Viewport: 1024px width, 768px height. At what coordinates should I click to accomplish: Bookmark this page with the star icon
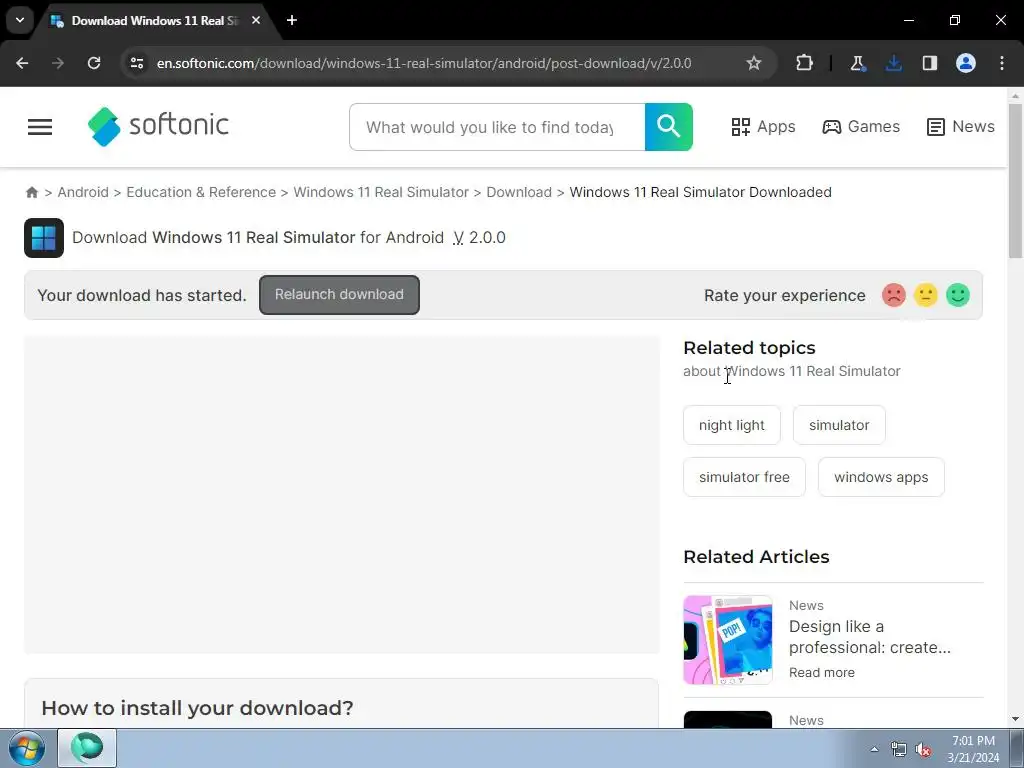click(x=754, y=63)
